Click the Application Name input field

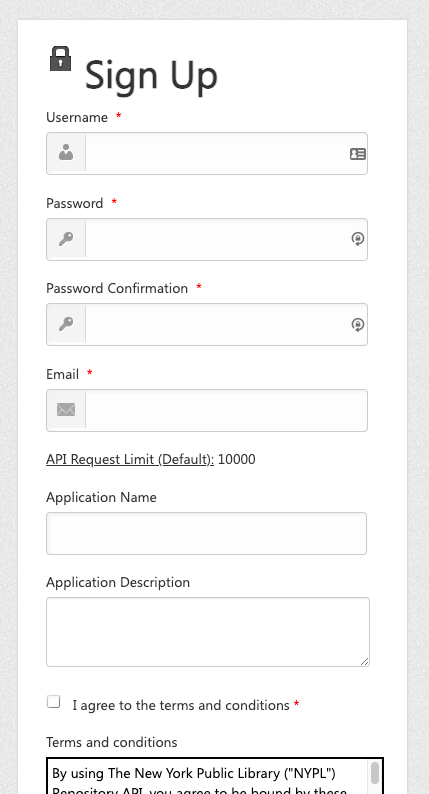[207, 533]
